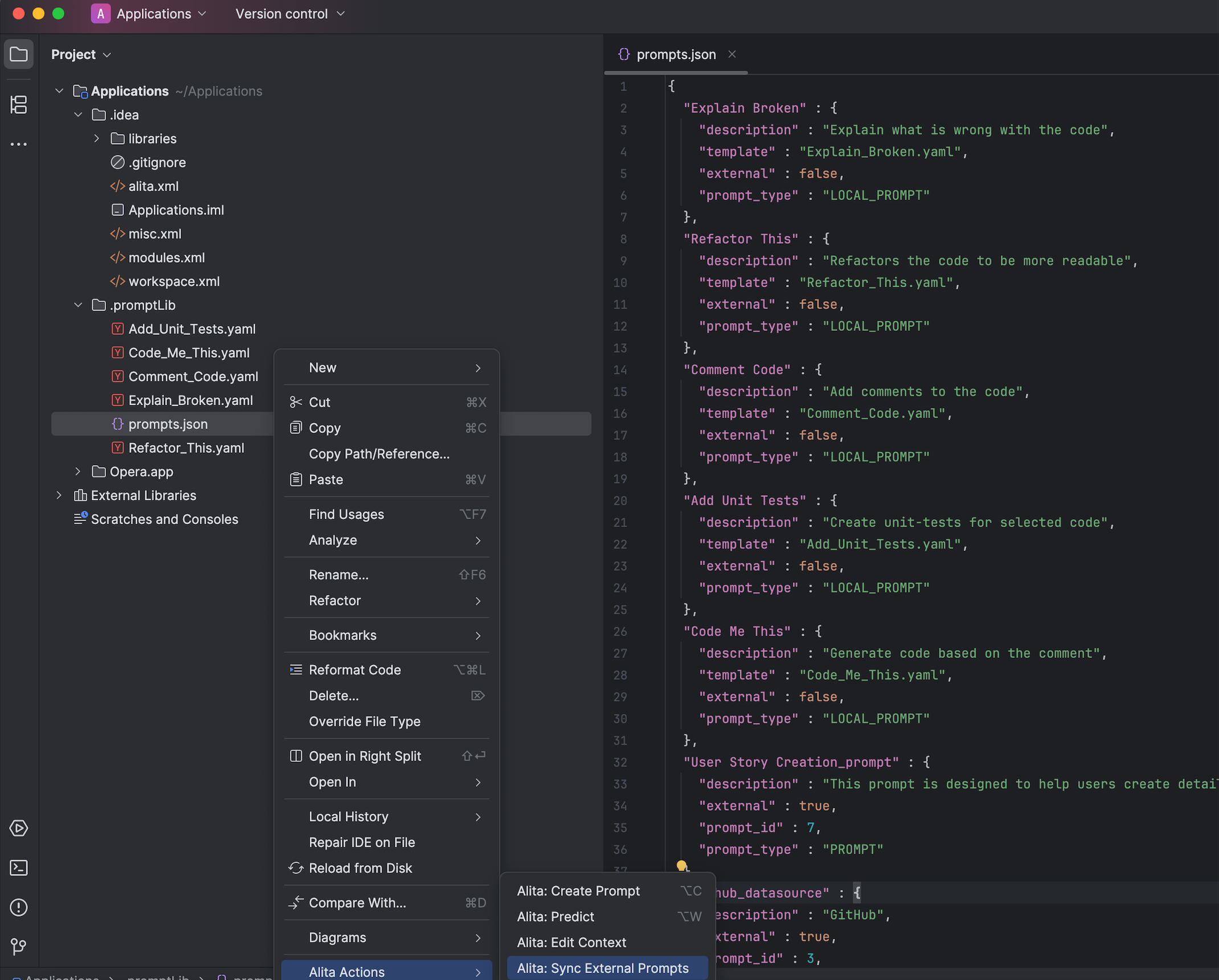Viewport: 1219px width, 980px height.
Task: Open the Problems warning icon
Action: [19, 907]
